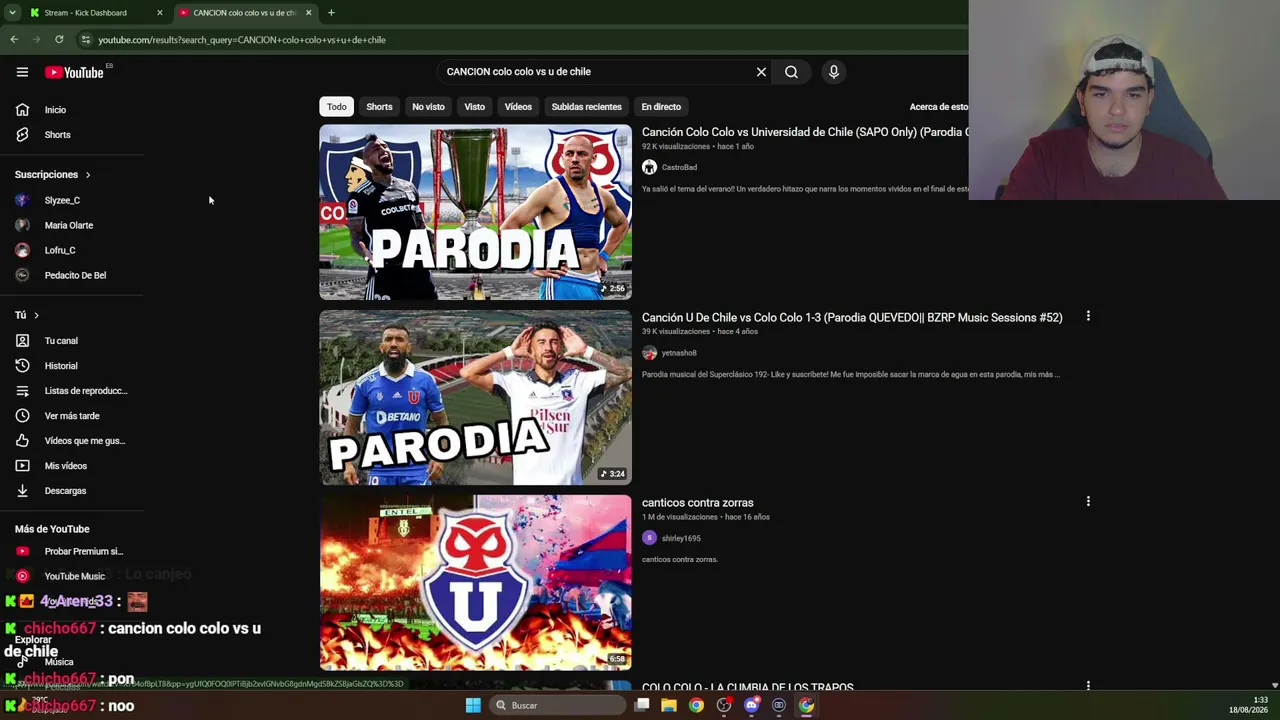Click the browser address bar URL
Screen dimensions: 1280x720
point(242,40)
